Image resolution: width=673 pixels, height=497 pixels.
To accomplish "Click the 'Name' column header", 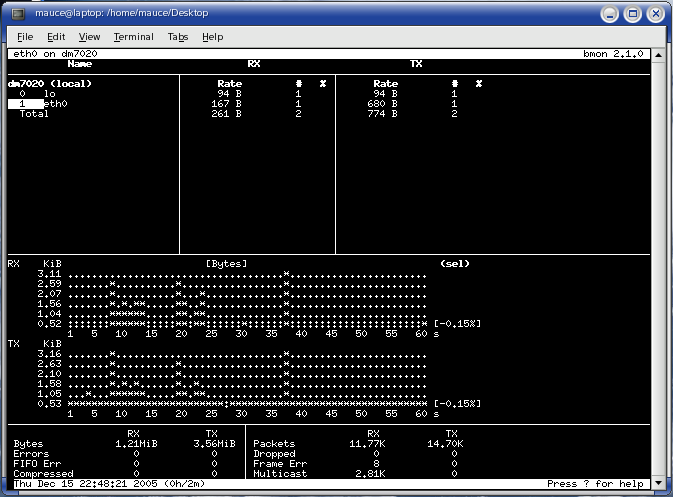I will [80, 64].
